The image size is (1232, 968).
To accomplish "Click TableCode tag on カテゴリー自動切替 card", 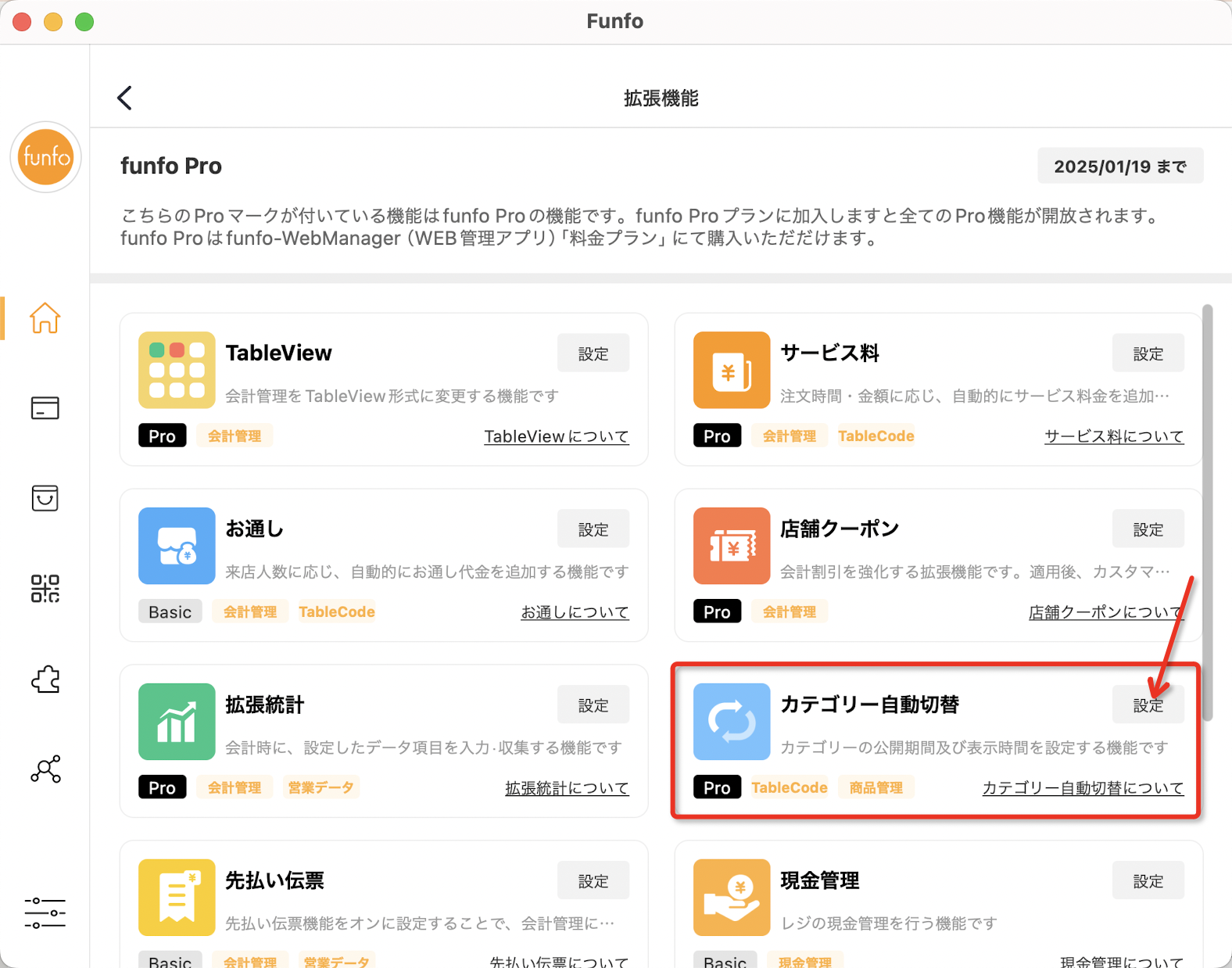I will pos(789,787).
